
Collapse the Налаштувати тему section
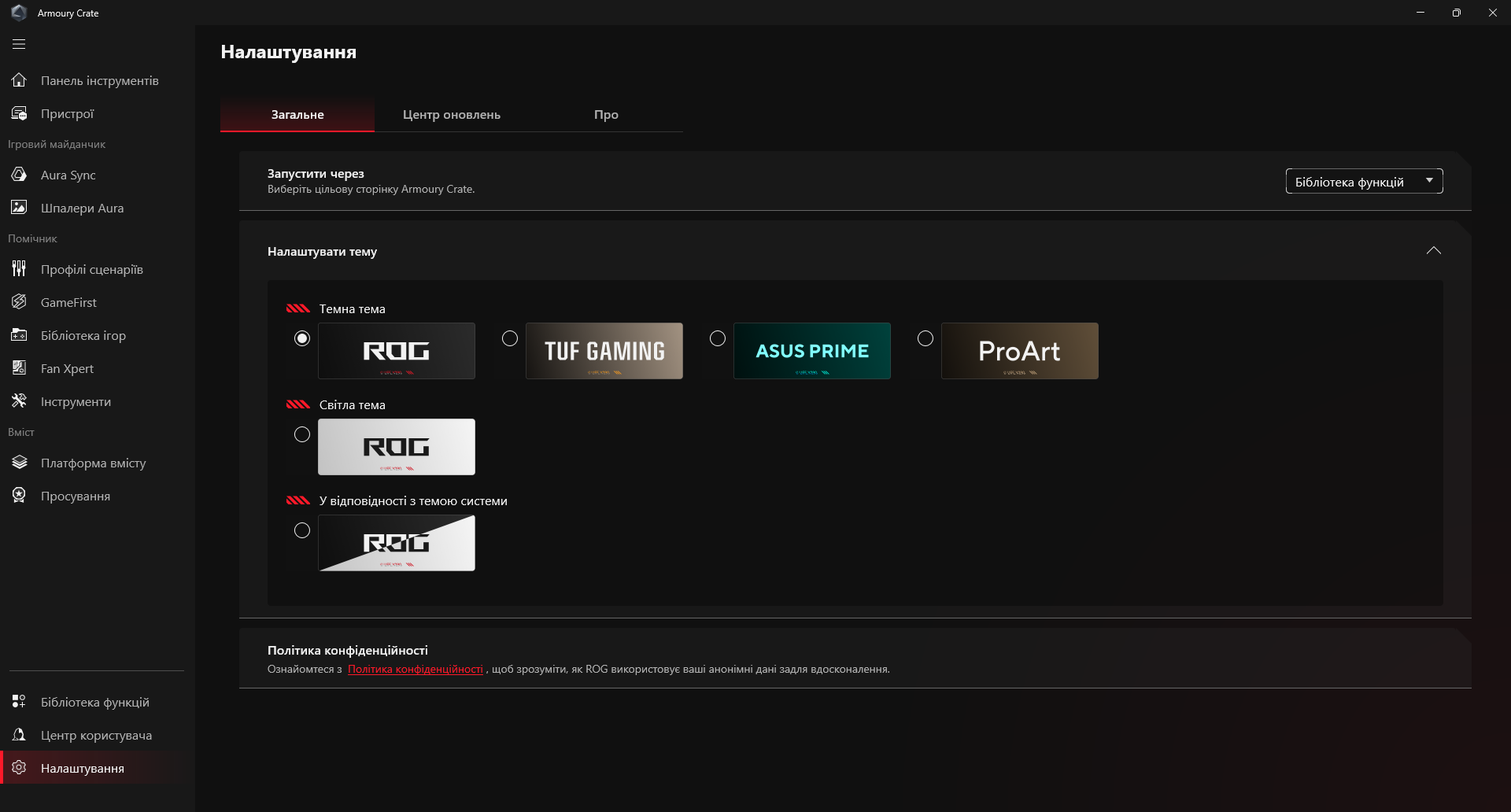[x=1434, y=251]
